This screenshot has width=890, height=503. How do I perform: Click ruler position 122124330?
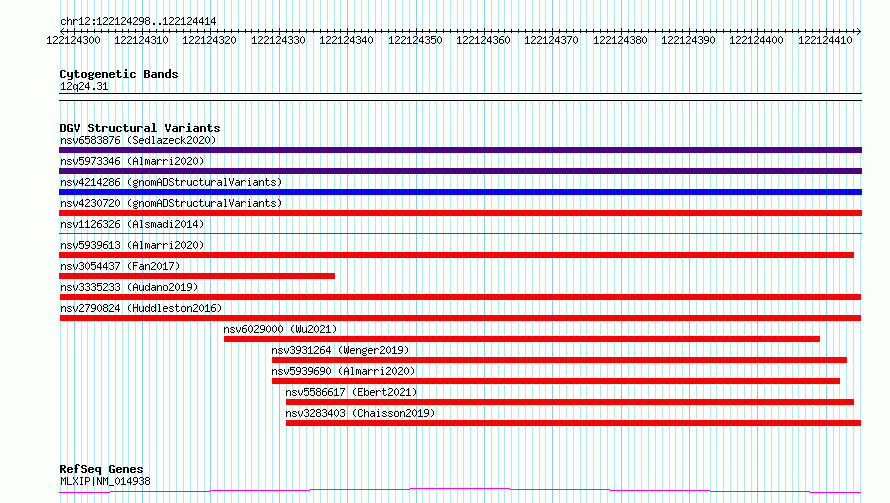(278, 40)
